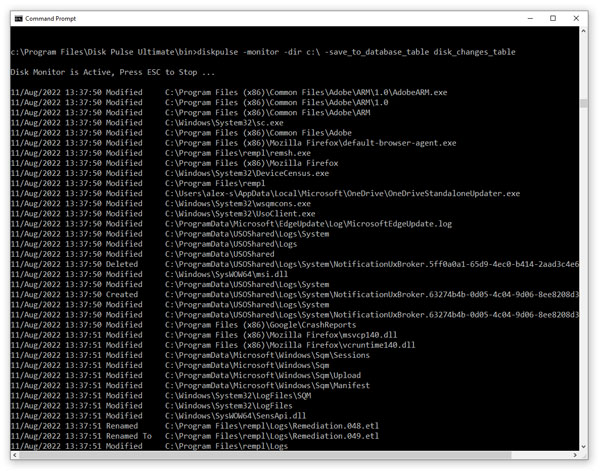
Task: Click the MicrosoftEdgeUpdate.log line
Action: click(x=231, y=224)
